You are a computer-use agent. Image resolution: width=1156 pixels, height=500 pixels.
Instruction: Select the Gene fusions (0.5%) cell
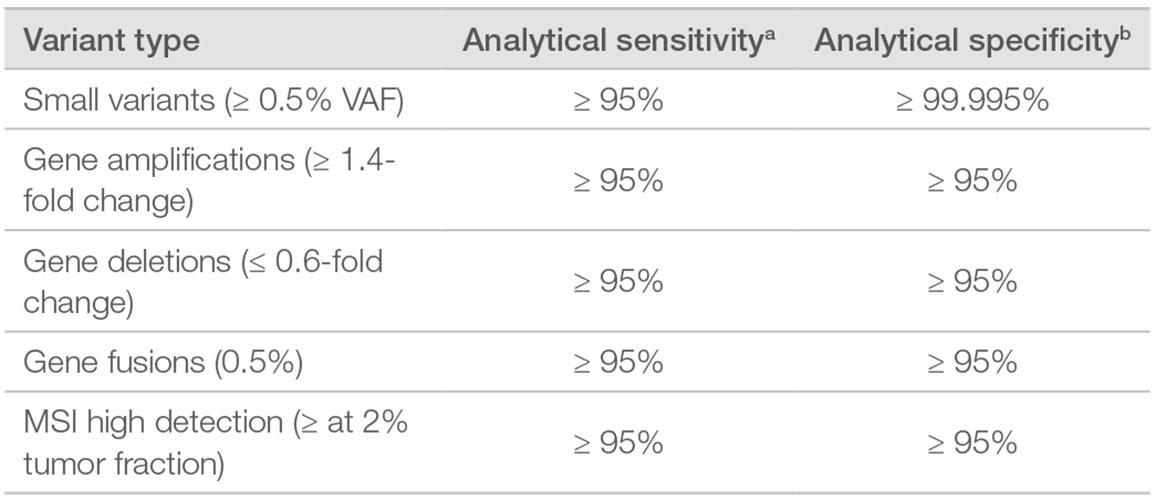click(x=163, y=362)
